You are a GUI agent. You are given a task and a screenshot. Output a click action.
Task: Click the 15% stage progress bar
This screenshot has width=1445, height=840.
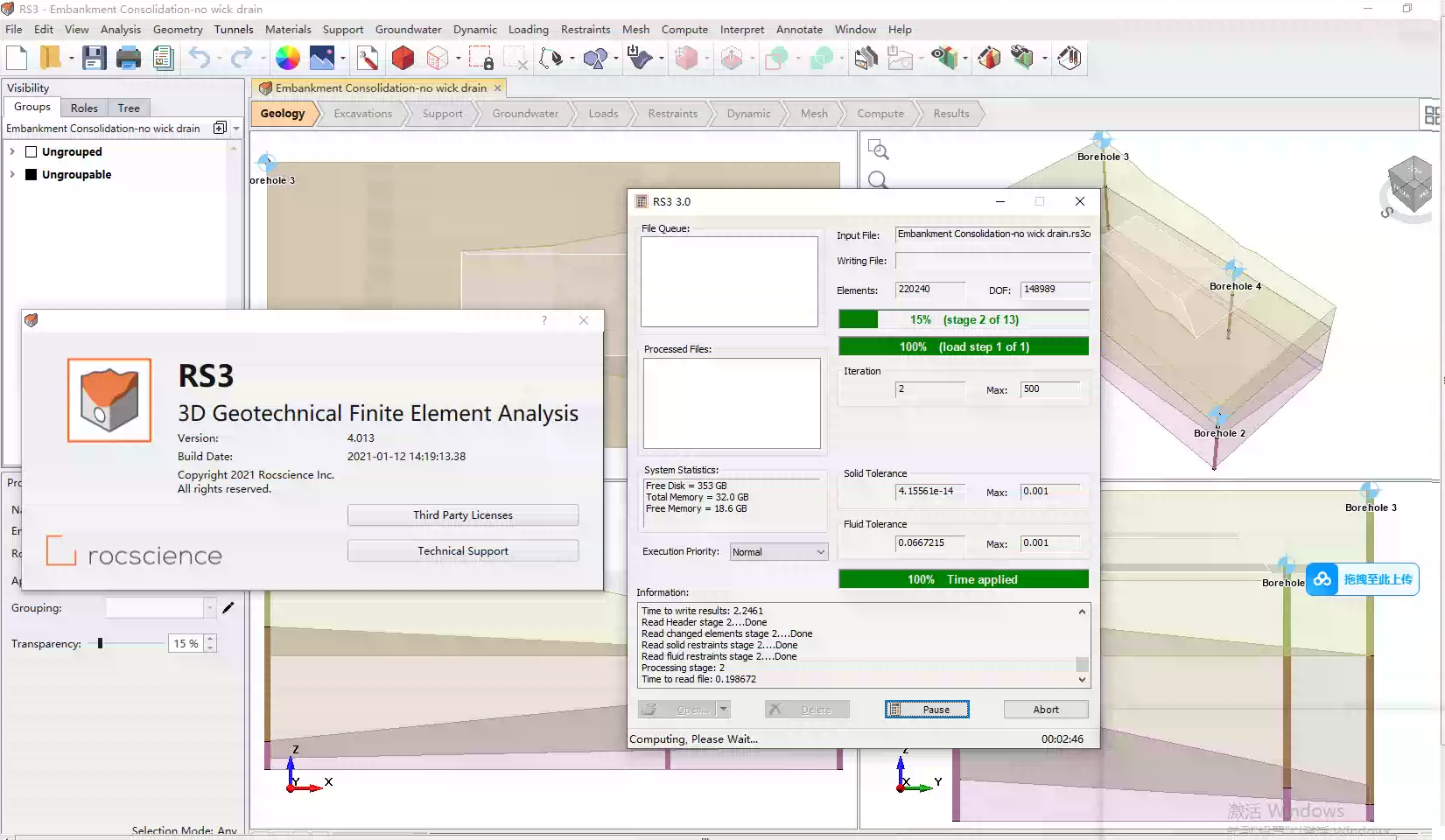(964, 319)
